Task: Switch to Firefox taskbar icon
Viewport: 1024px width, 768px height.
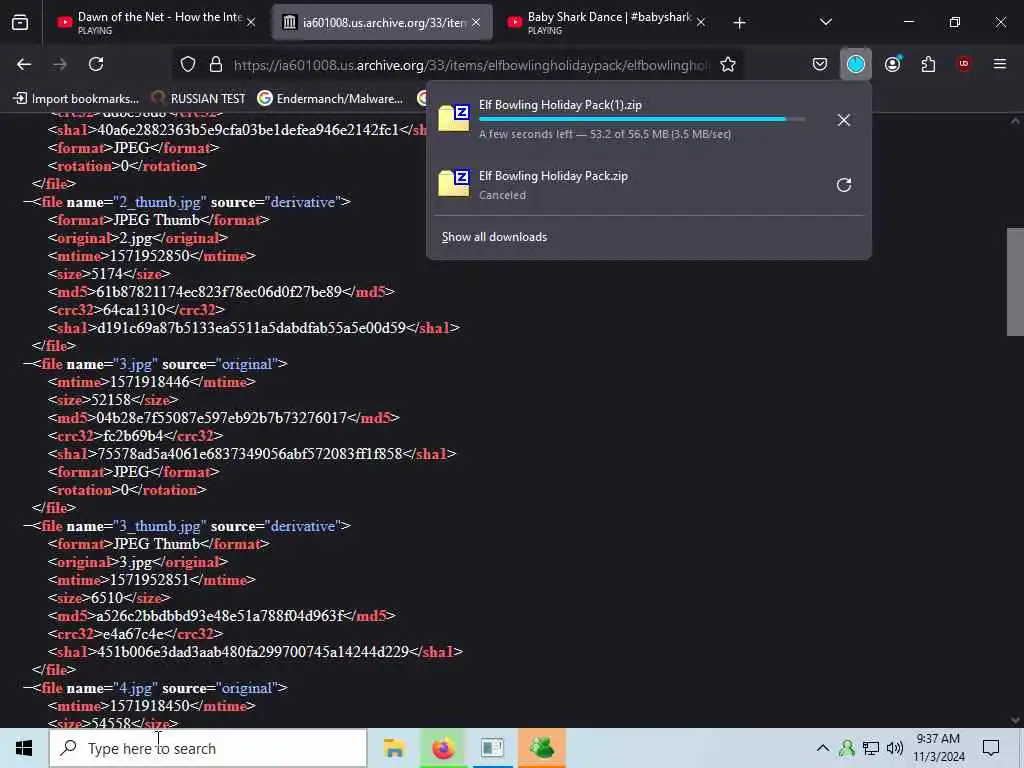Action: tap(443, 748)
